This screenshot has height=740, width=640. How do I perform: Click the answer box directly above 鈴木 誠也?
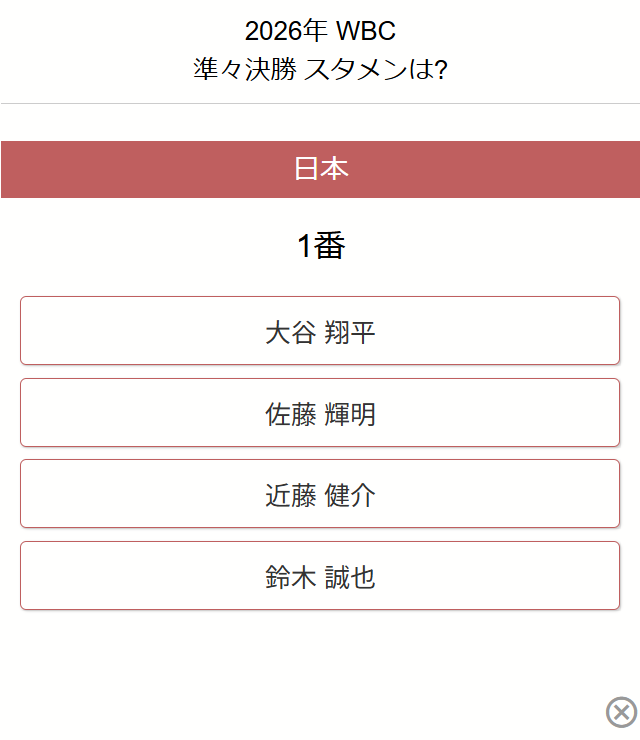point(320,494)
